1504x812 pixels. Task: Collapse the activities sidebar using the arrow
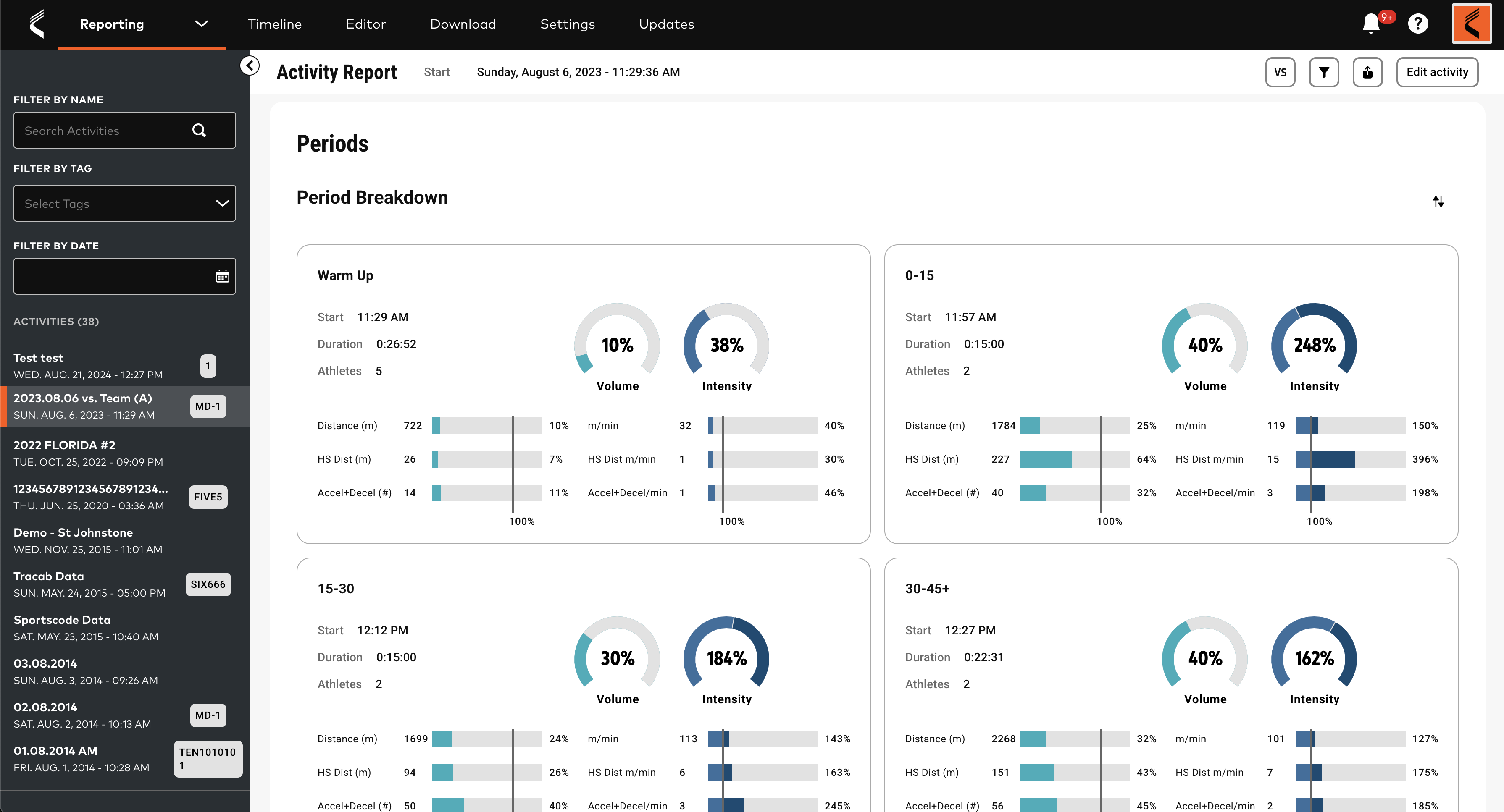pyautogui.click(x=250, y=65)
